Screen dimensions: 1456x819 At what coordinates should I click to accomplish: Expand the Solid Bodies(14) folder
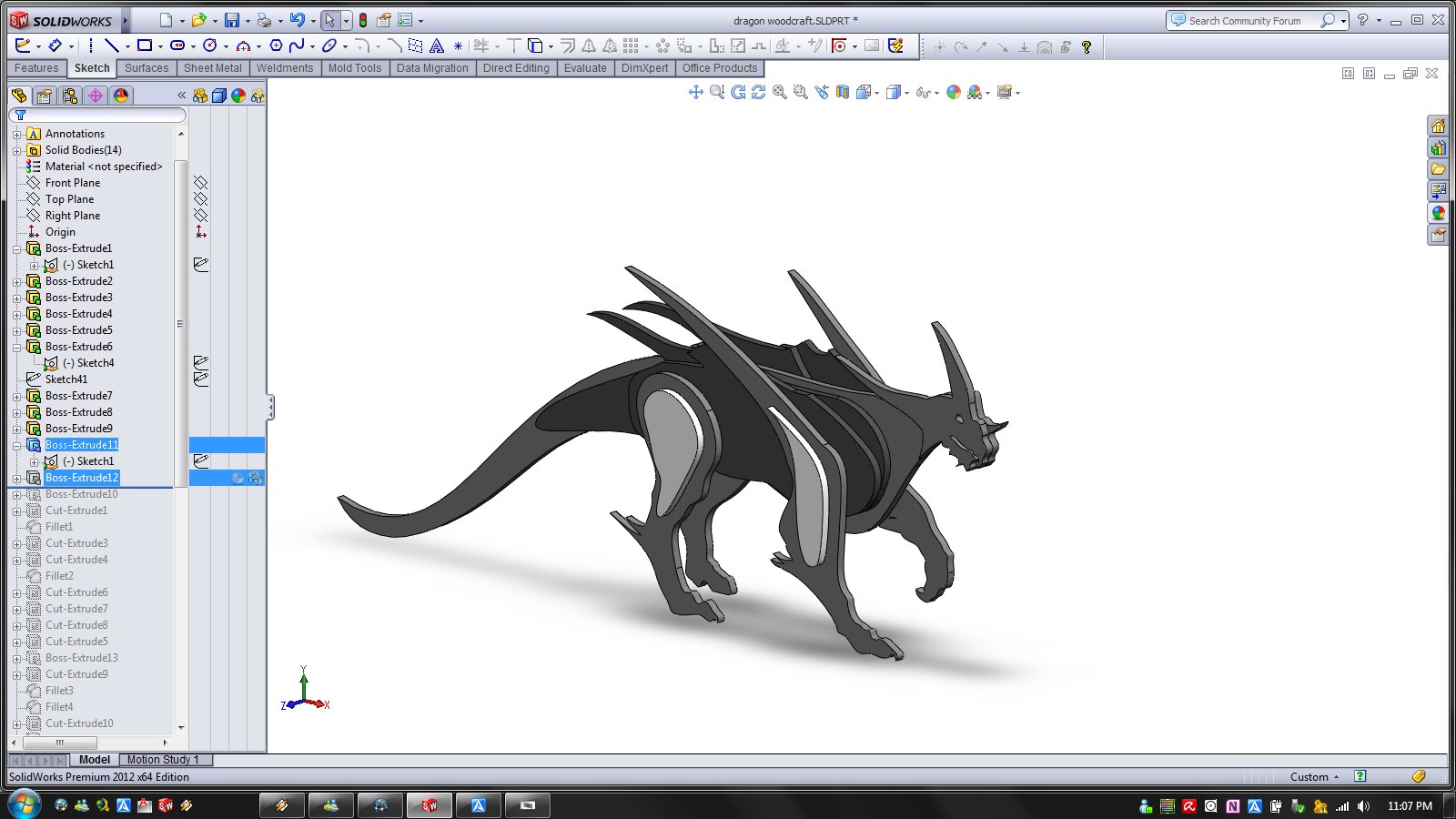(x=16, y=150)
